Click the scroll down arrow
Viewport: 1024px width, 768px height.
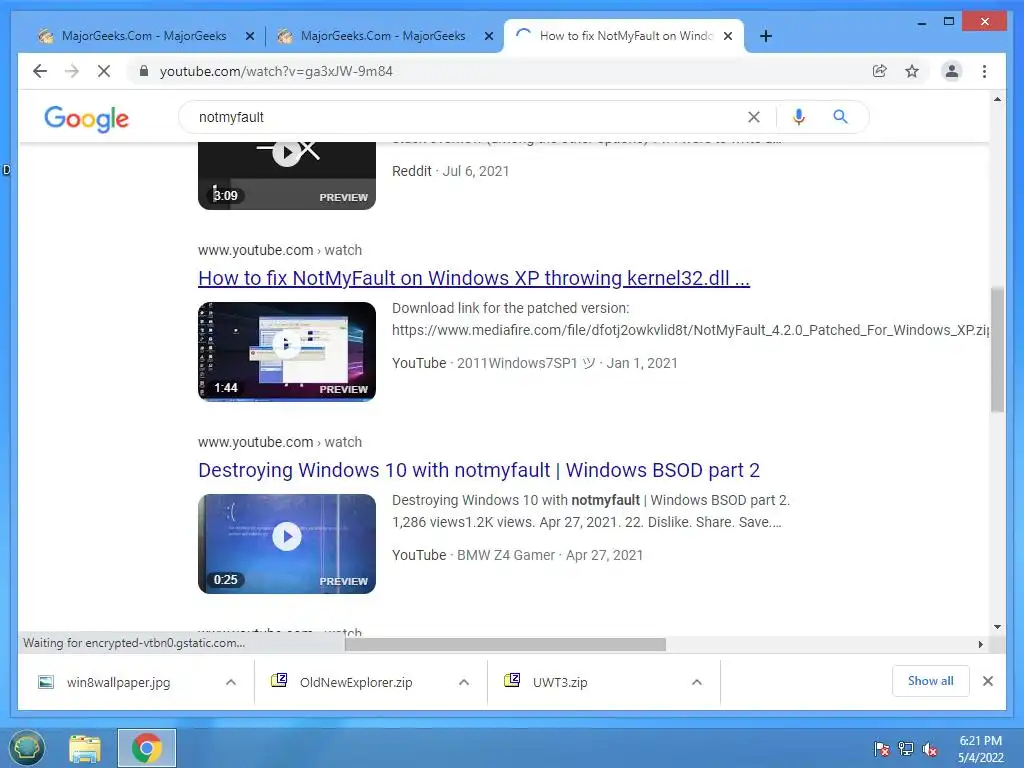click(x=997, y=627)
